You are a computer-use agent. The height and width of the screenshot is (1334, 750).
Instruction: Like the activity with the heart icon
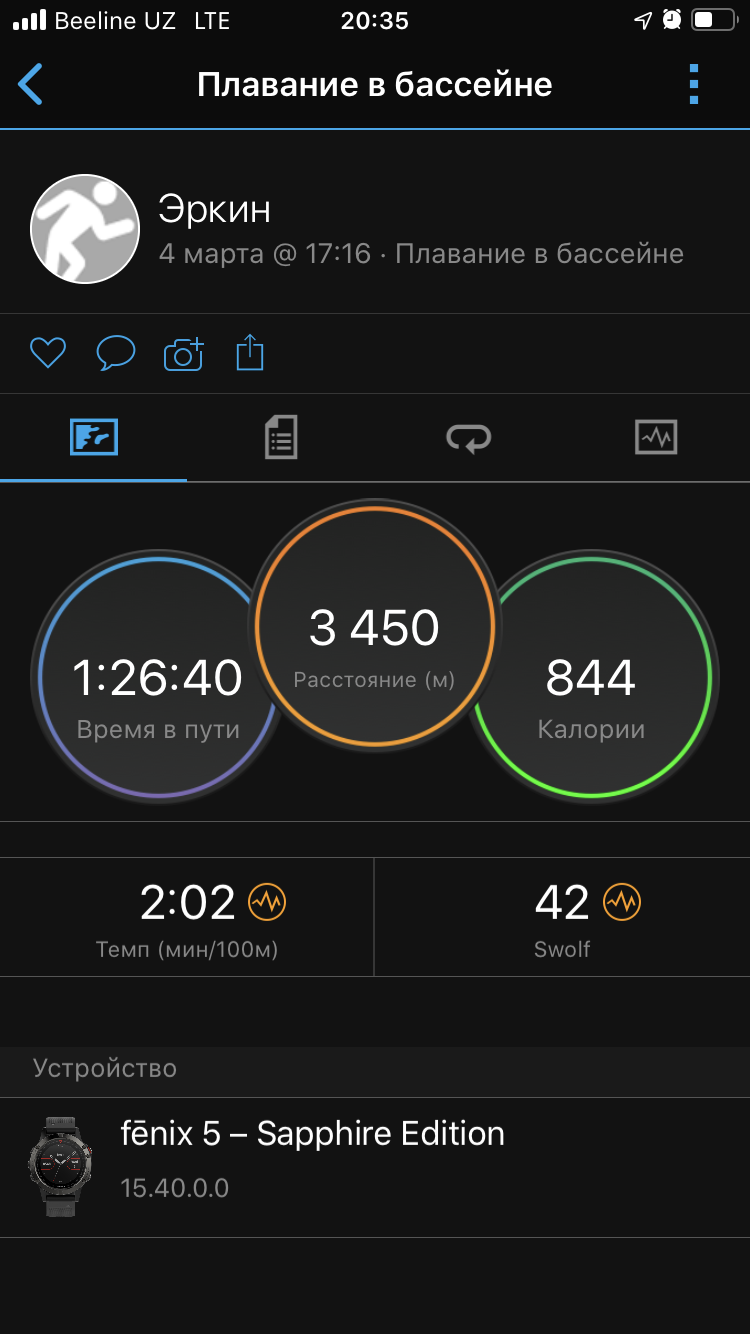(x=47, y=353)
